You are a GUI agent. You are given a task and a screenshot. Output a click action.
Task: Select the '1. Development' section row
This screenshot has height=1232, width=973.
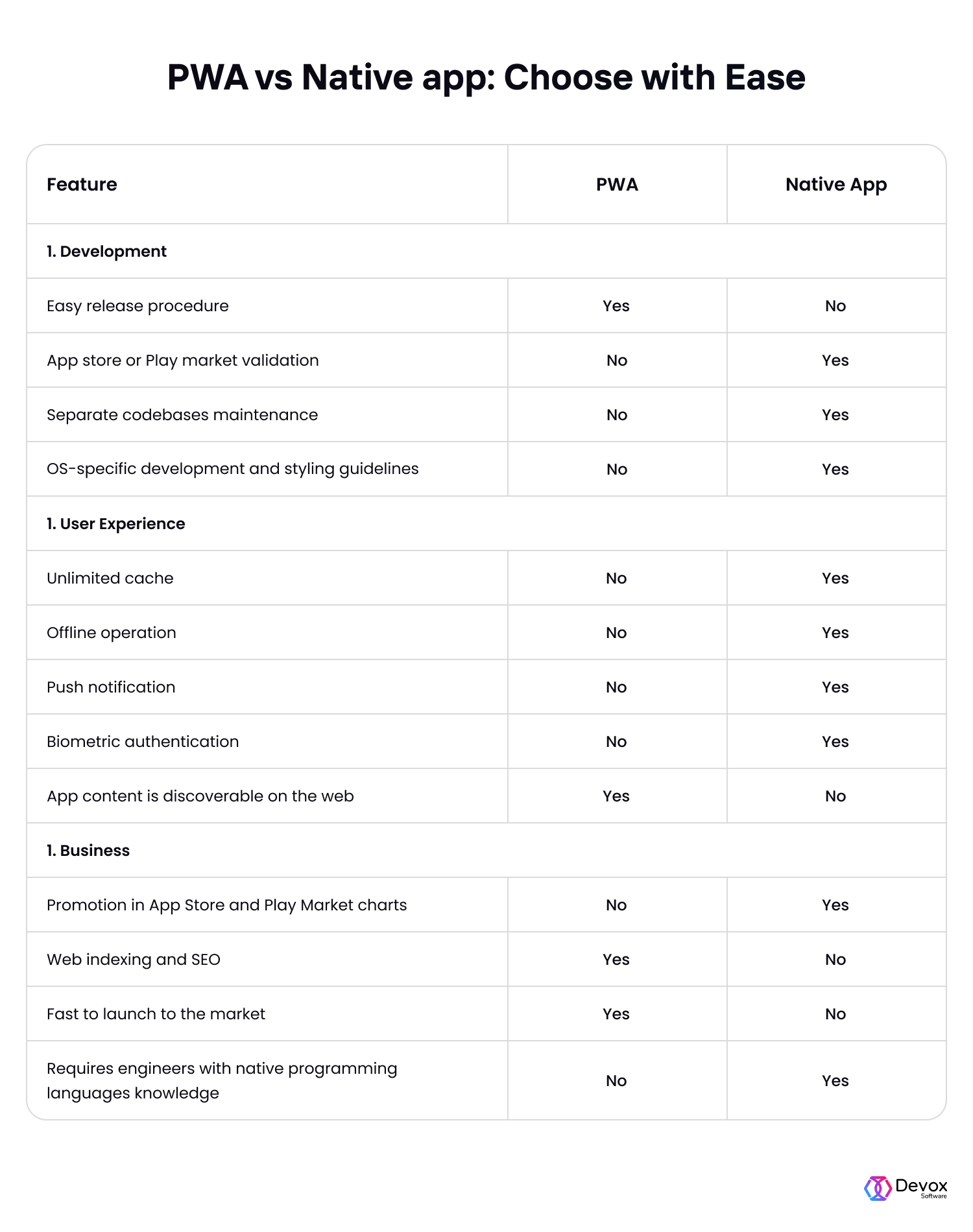[486, 252]
